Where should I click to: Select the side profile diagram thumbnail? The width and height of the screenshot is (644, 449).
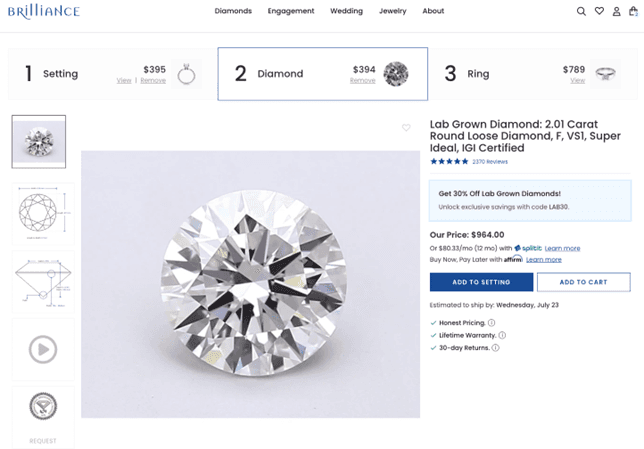coord(43,282)
